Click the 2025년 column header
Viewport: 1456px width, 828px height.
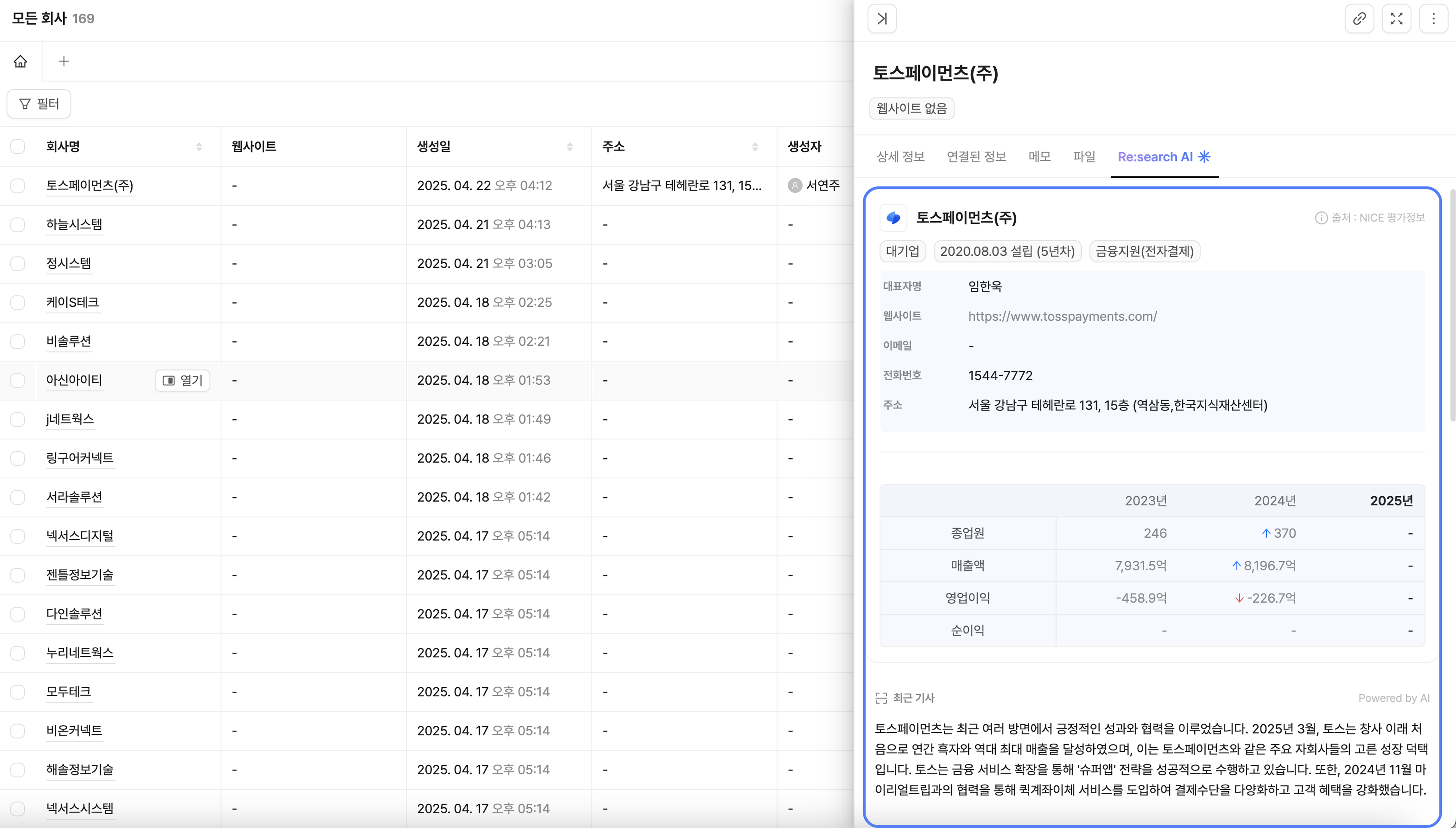click(1391, 500)
